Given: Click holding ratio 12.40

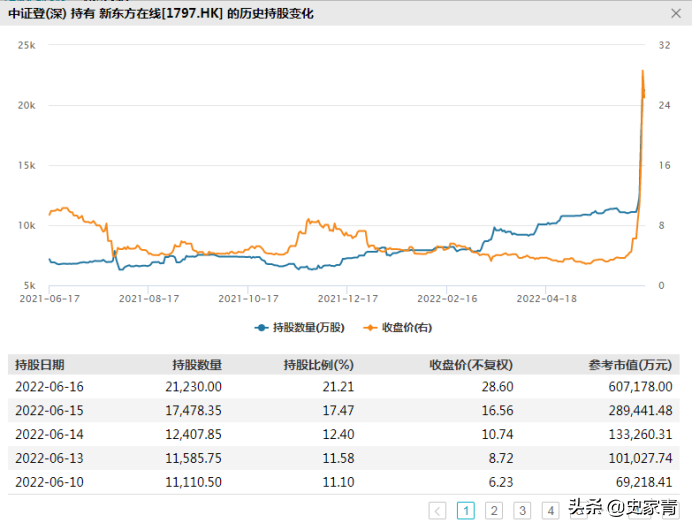Looking at the screenshot, I should 339,435.
